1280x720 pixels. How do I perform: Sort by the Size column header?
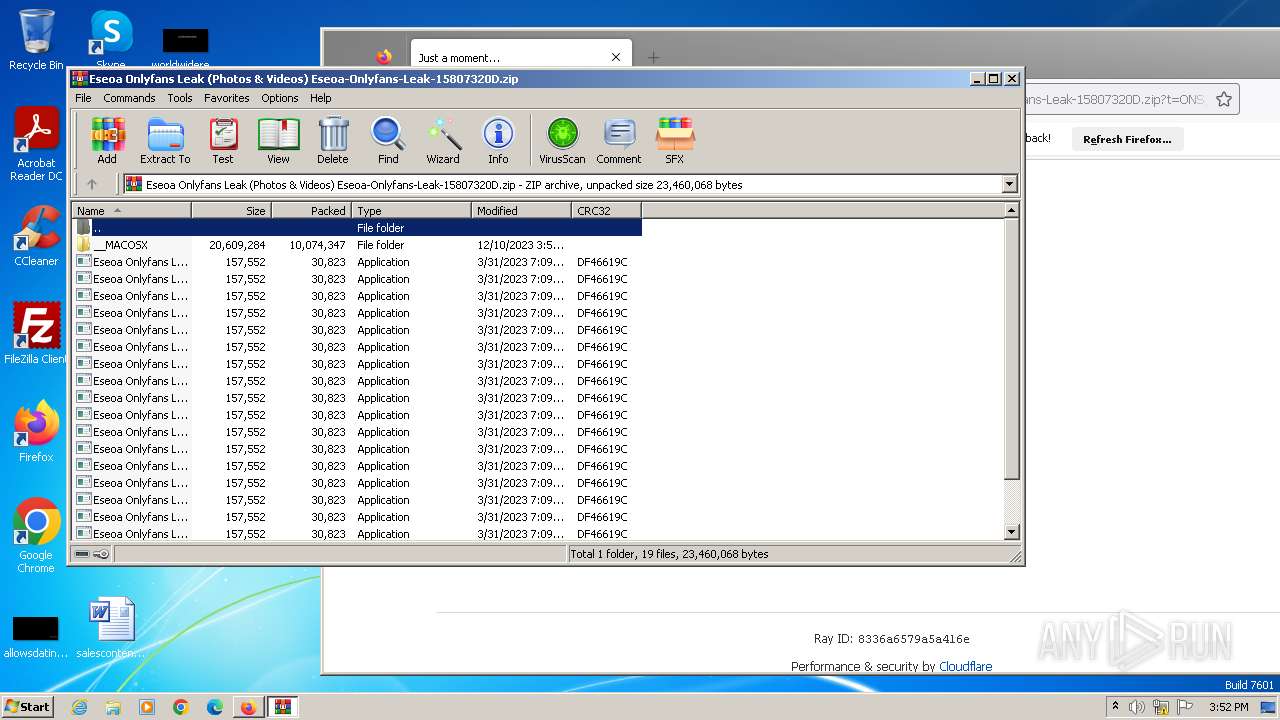tap(231, 210)
